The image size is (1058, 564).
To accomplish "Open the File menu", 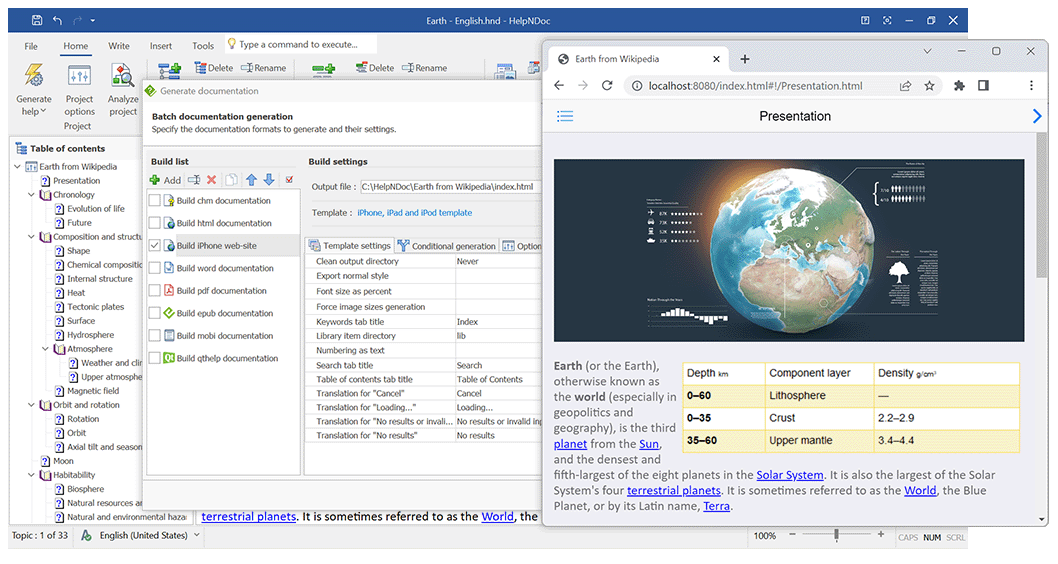I will (x=31, y=46).
